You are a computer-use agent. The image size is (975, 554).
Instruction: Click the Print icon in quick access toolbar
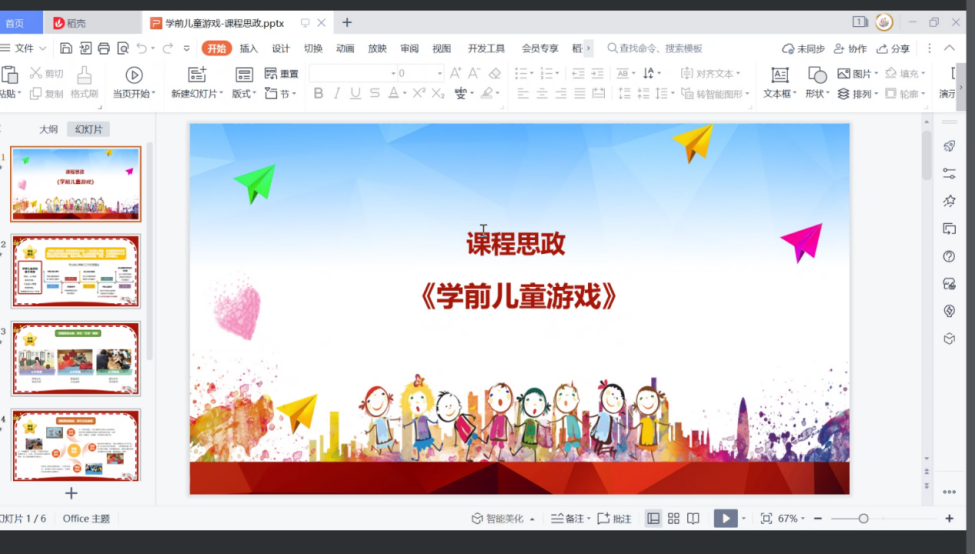103,48
